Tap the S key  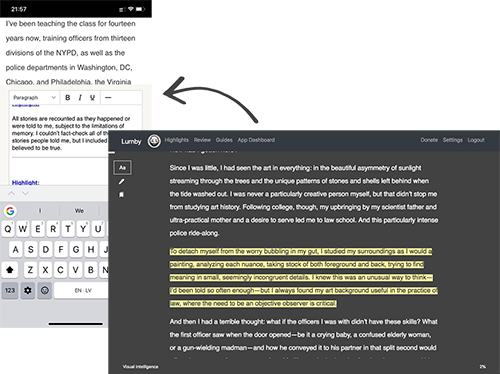click(31, 249)
